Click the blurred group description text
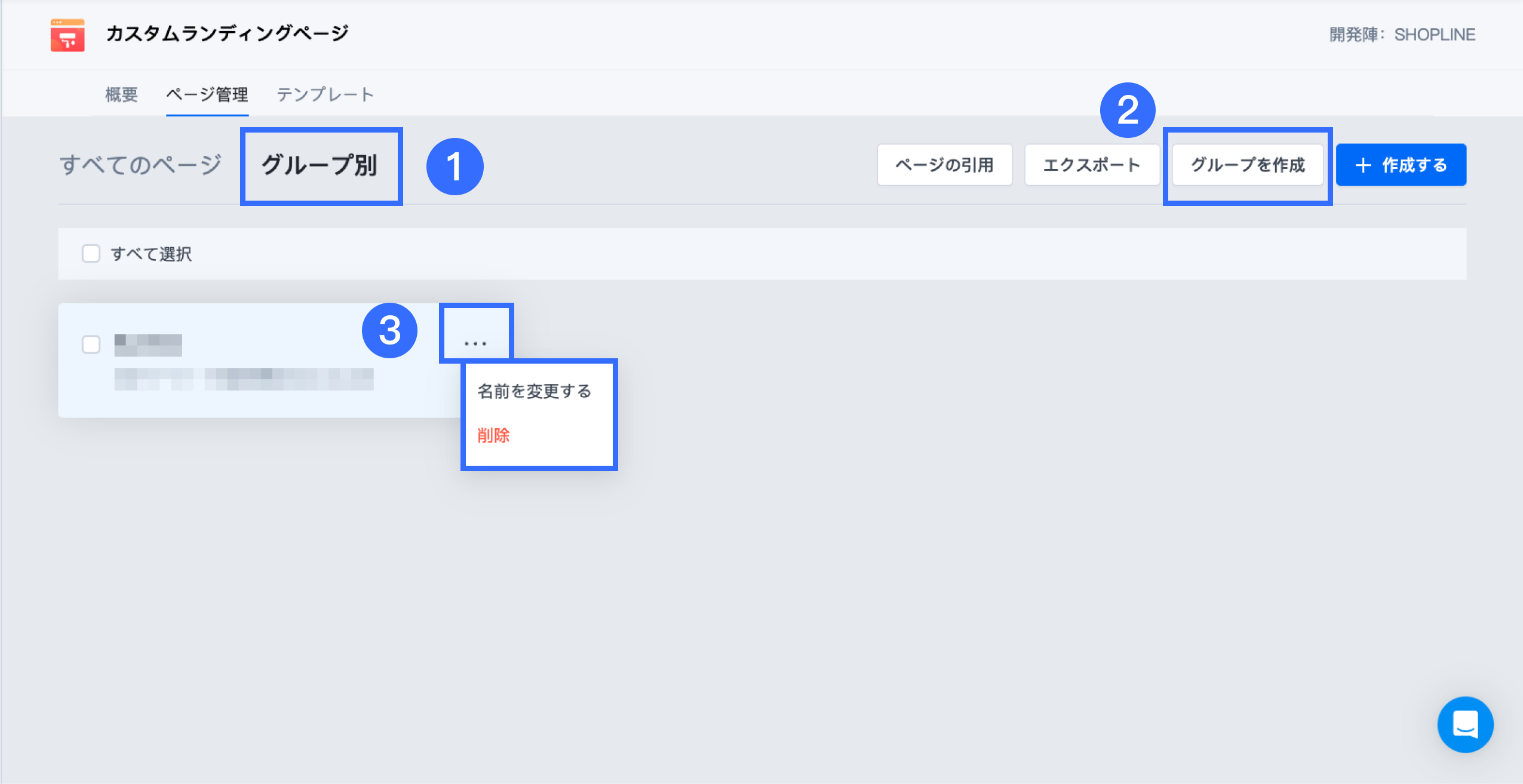 click(244, 379)
